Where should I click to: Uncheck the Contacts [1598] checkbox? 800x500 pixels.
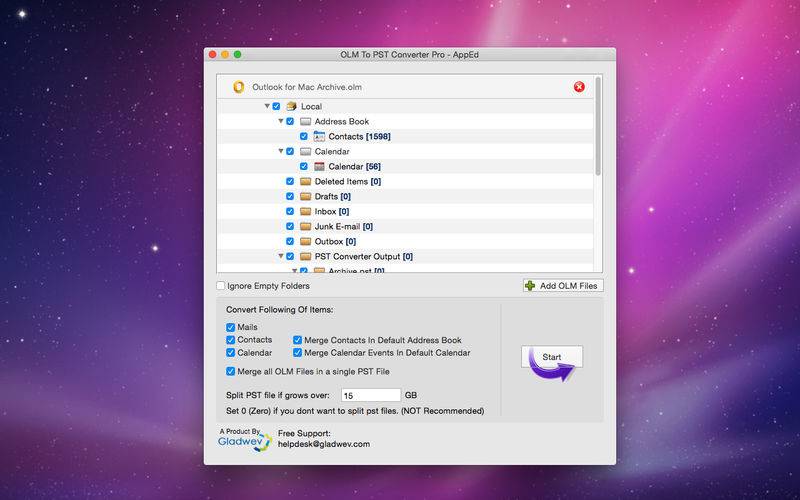pos(304,136)
